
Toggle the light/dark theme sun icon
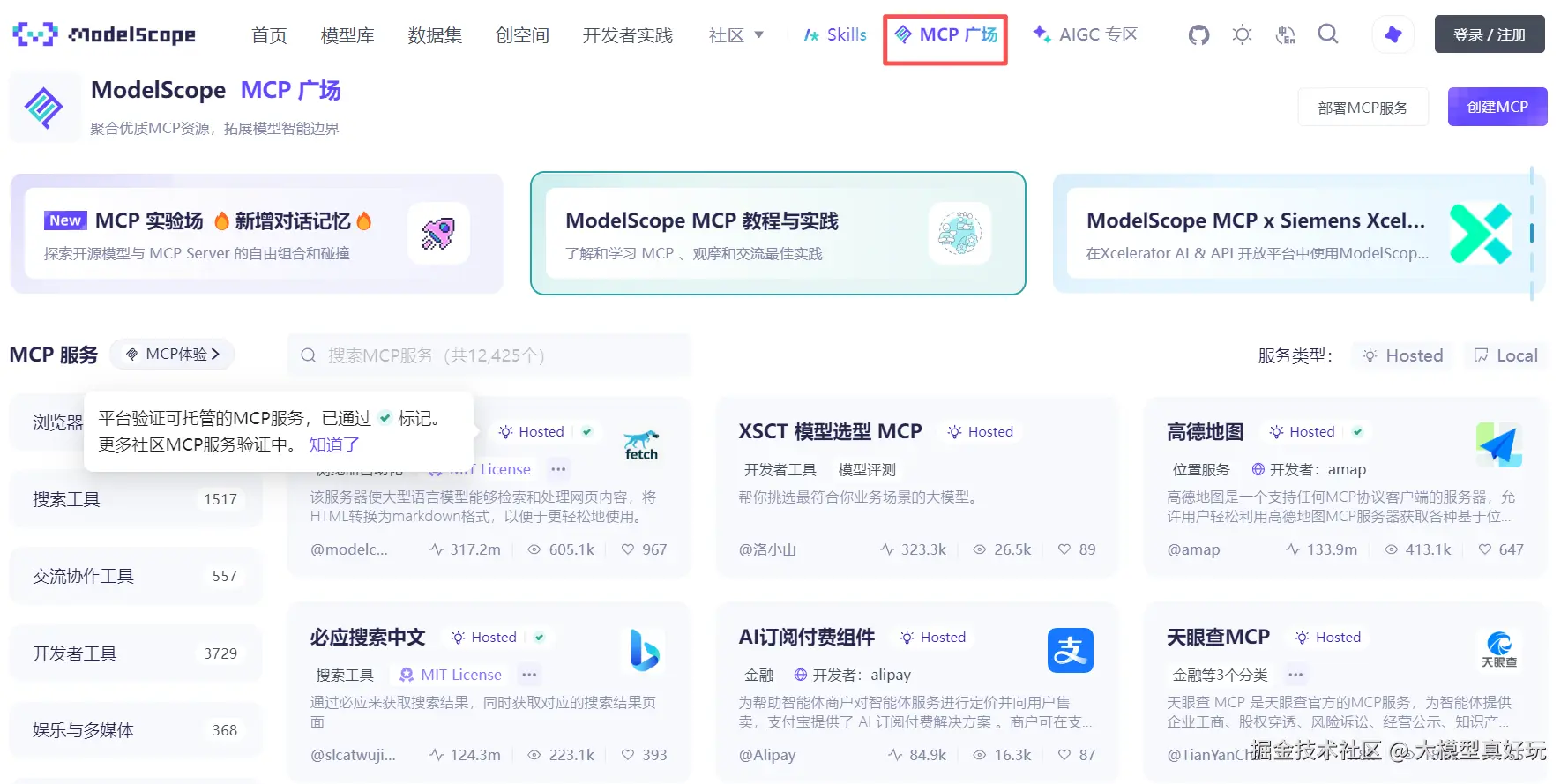point(1243,35)
